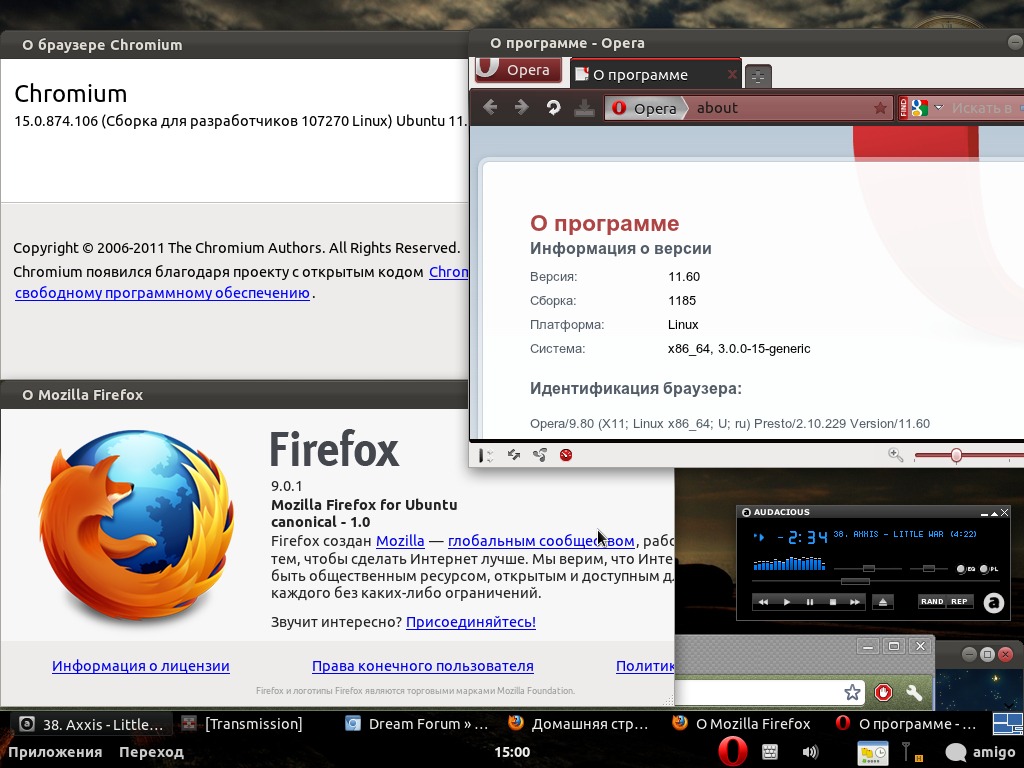Viewport: 1024px width, 768px height.
Task: Switch to "О программе" Opera taskbar item
Action: [x=908, y=724]
